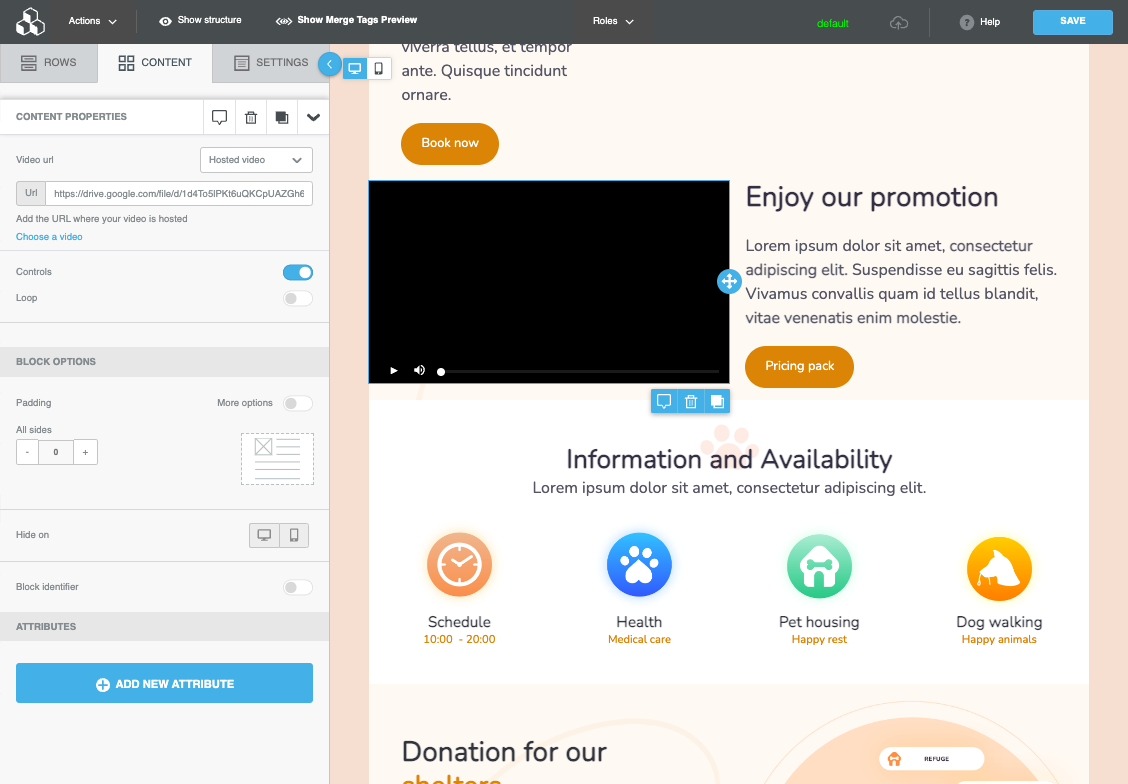
Task: Click the Choose a video link
Action: [49, 237]
